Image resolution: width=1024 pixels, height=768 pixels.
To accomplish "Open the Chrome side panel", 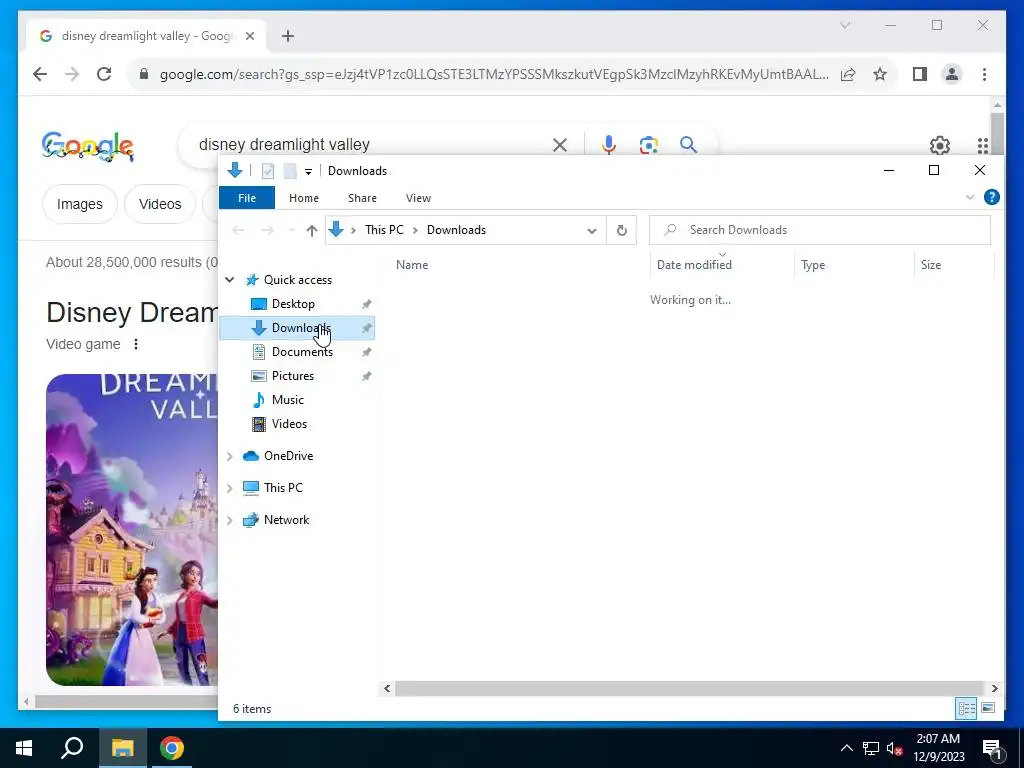I will [x=920, y=74].
